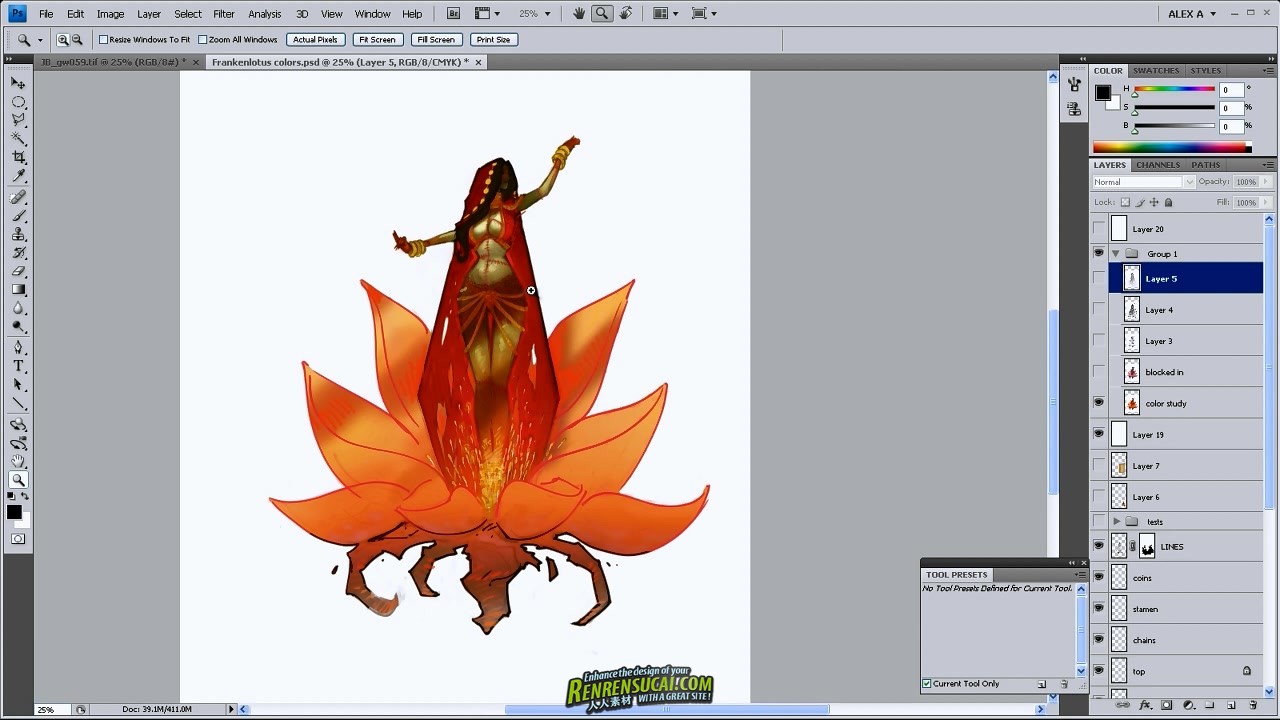
Task: Click the Delete layer trash icon
Action: click(1252, 706)
